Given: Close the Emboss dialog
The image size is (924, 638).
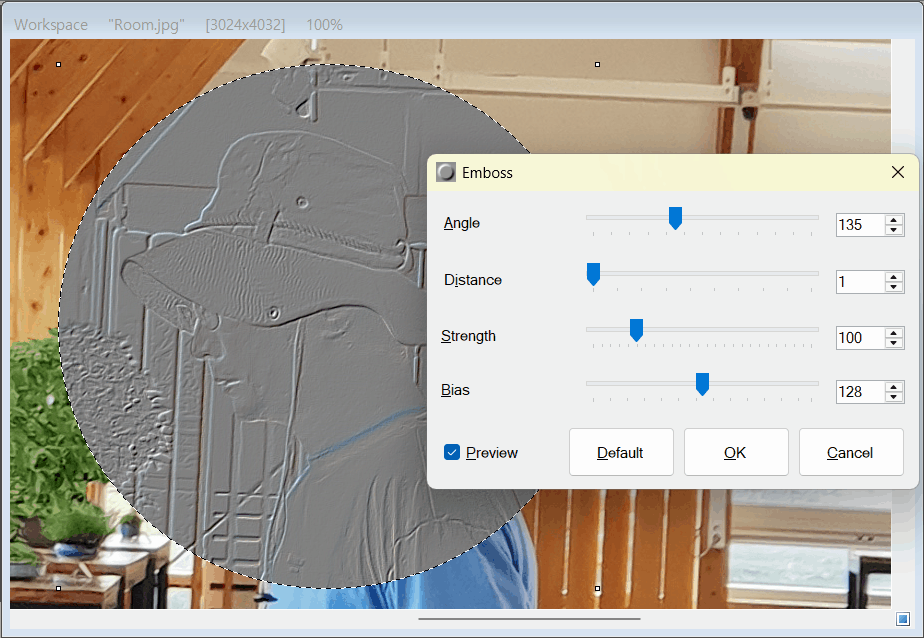Looking at the screenshot, I should pyautogui.click(x=897, y=172).
